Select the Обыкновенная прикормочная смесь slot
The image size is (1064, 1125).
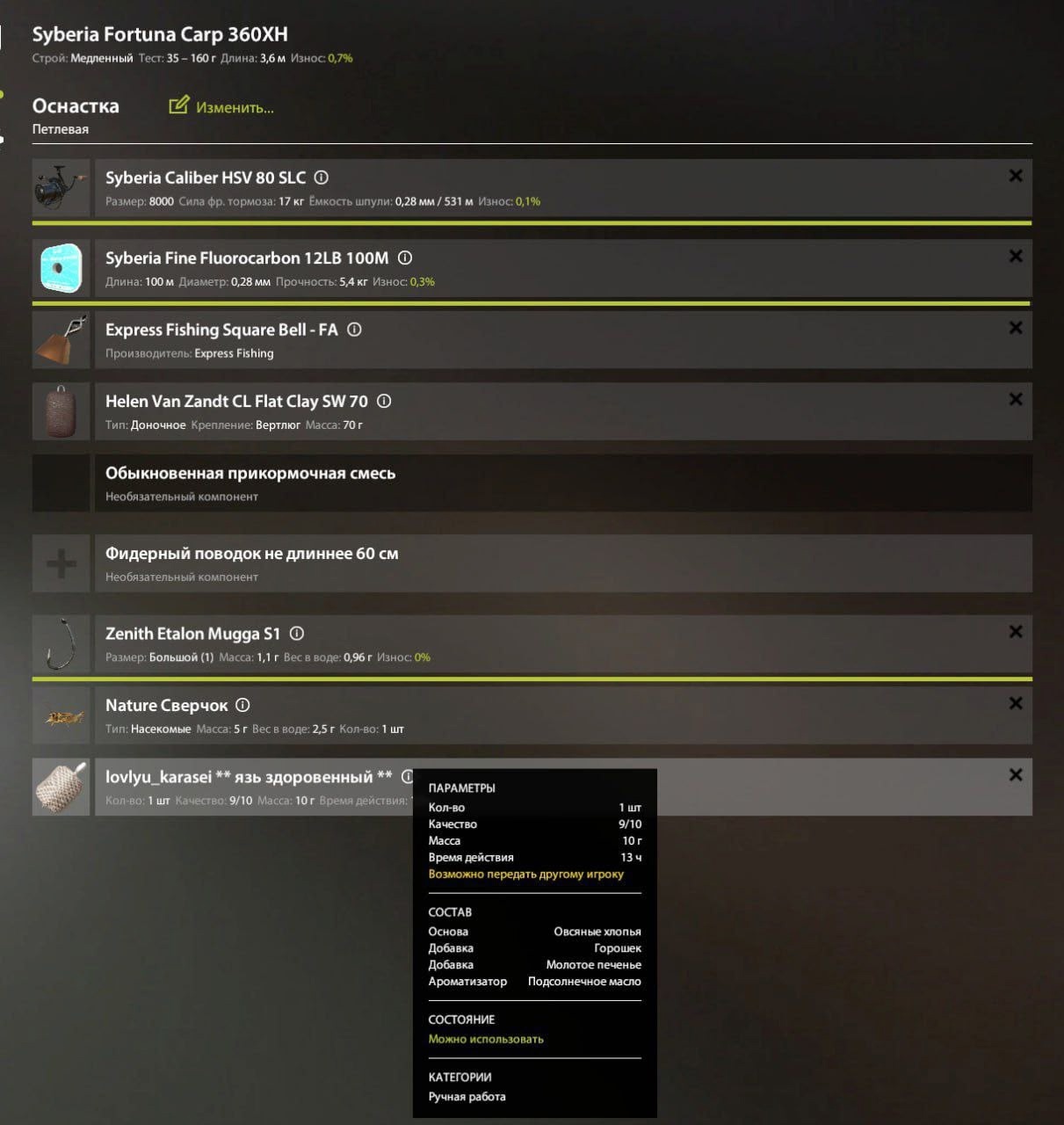[x=532, y=483]
